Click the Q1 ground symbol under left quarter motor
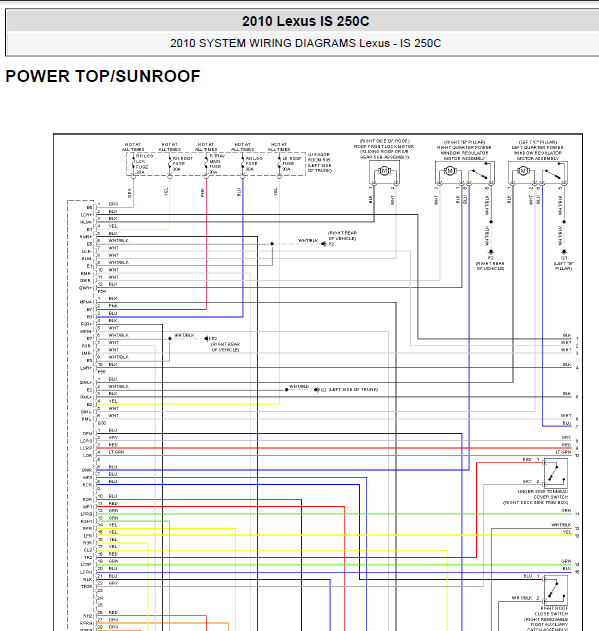 pos(564,252)
